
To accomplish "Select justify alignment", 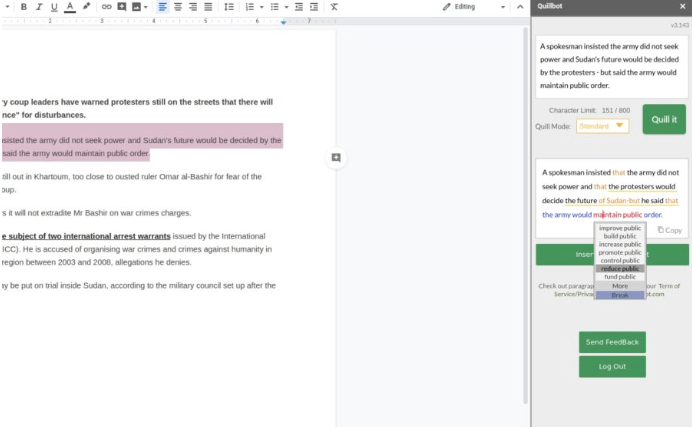I will tap(208, 7).
